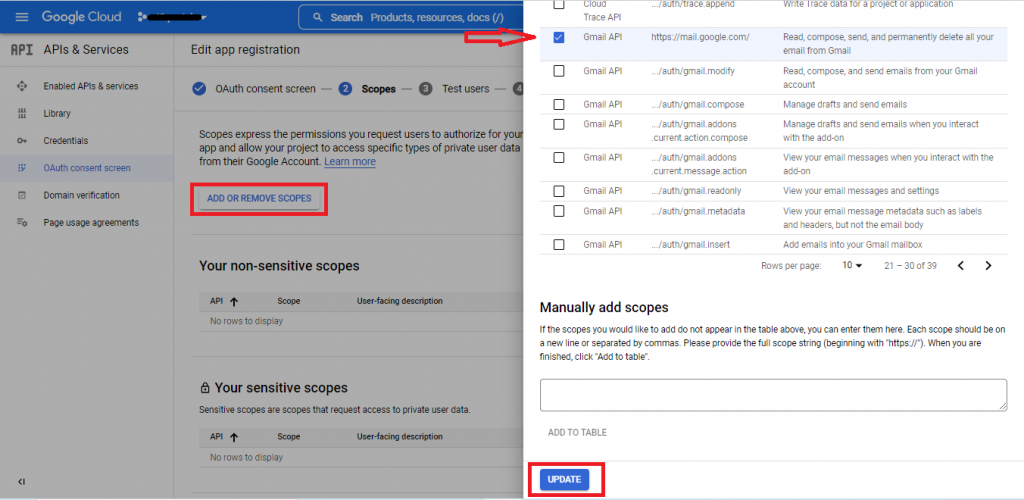The image size is (1024, 500).
Task: Click the APIs & Services API icon
Action: [x=21, y=50]
